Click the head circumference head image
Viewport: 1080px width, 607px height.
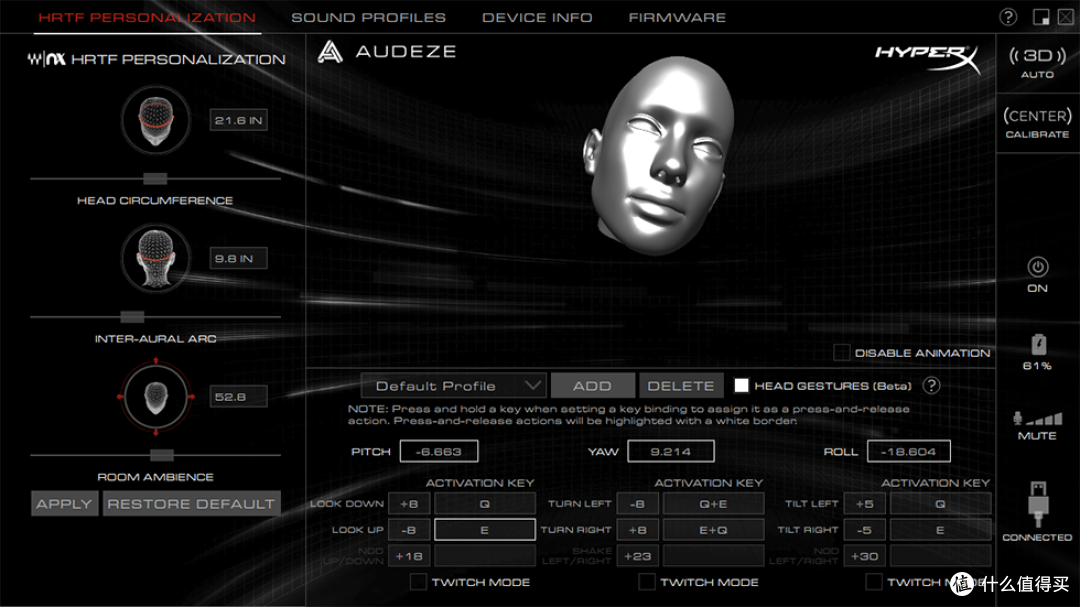click(156, 121)
